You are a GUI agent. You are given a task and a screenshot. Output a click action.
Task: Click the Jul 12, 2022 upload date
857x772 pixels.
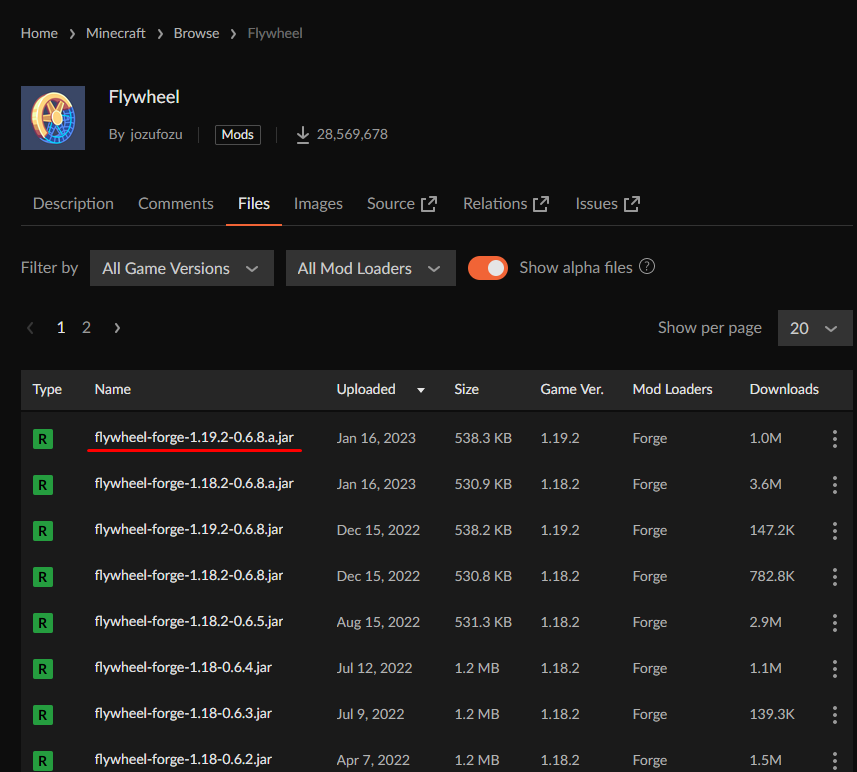tap(374, 668)
